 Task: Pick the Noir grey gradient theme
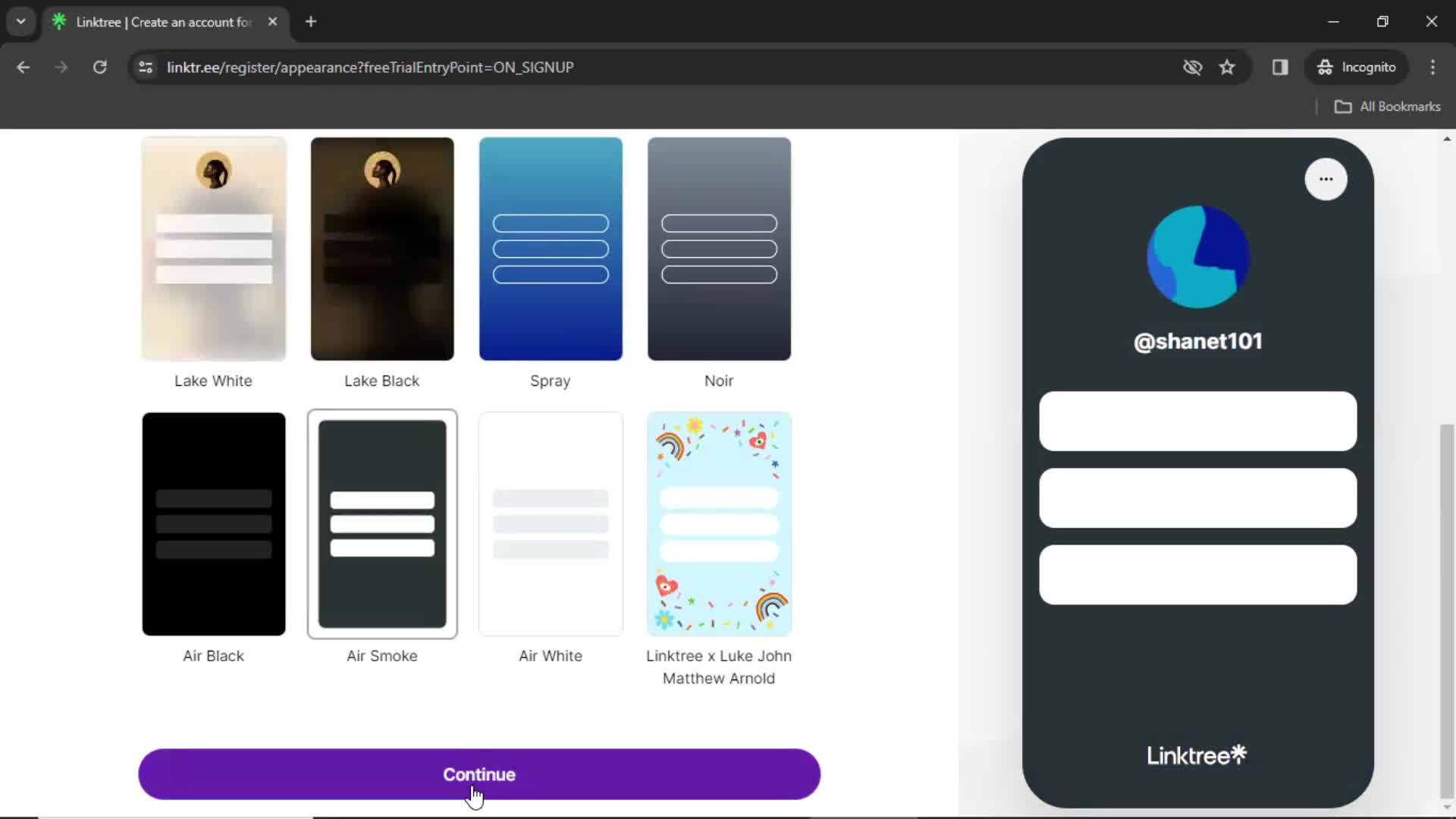click(x=719, y=249)
